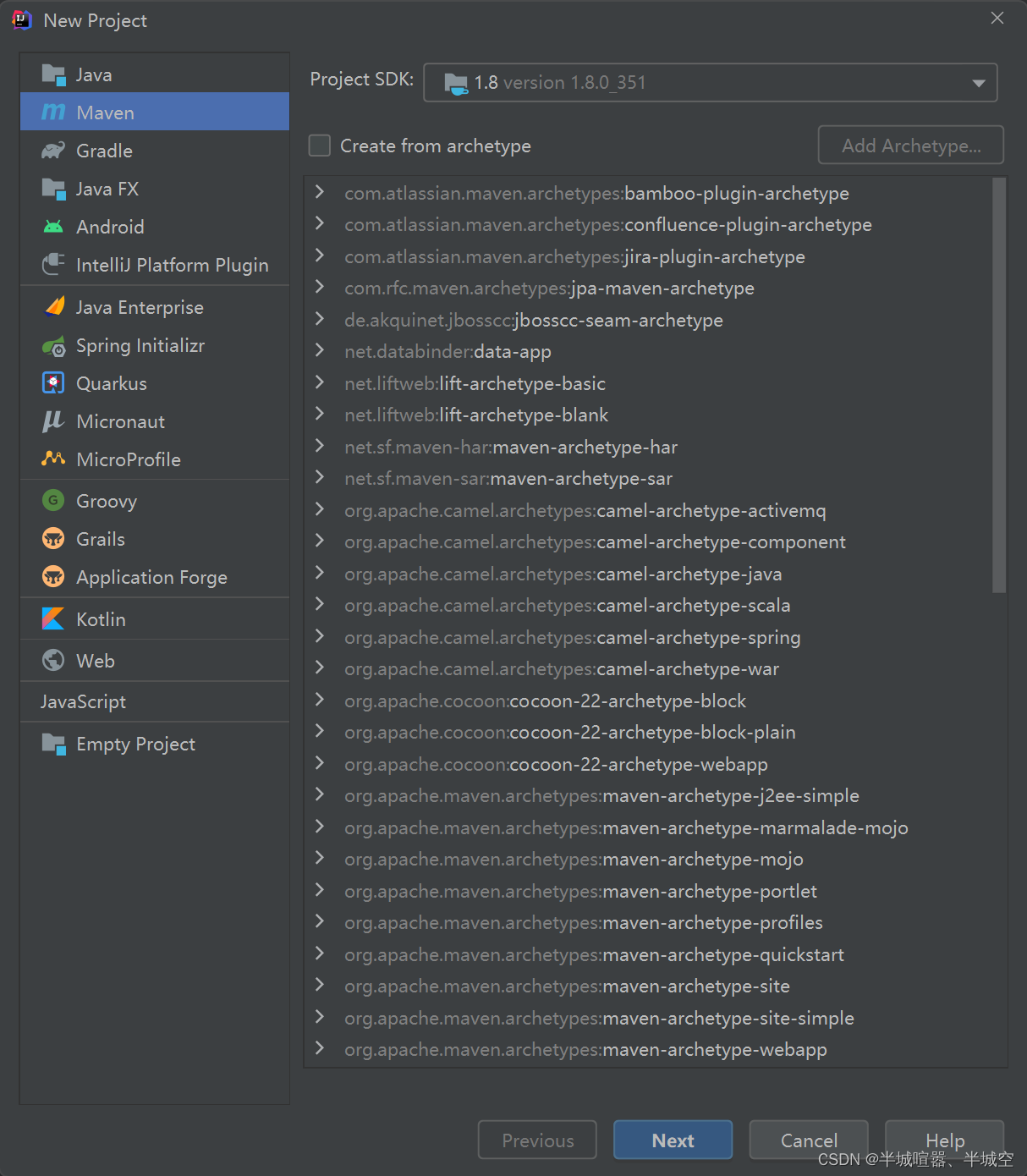Image resolution: width=1027 pixels, height=1176 pixels.
Task: Click the Cancel button
Action: (x=809, y=1140)
